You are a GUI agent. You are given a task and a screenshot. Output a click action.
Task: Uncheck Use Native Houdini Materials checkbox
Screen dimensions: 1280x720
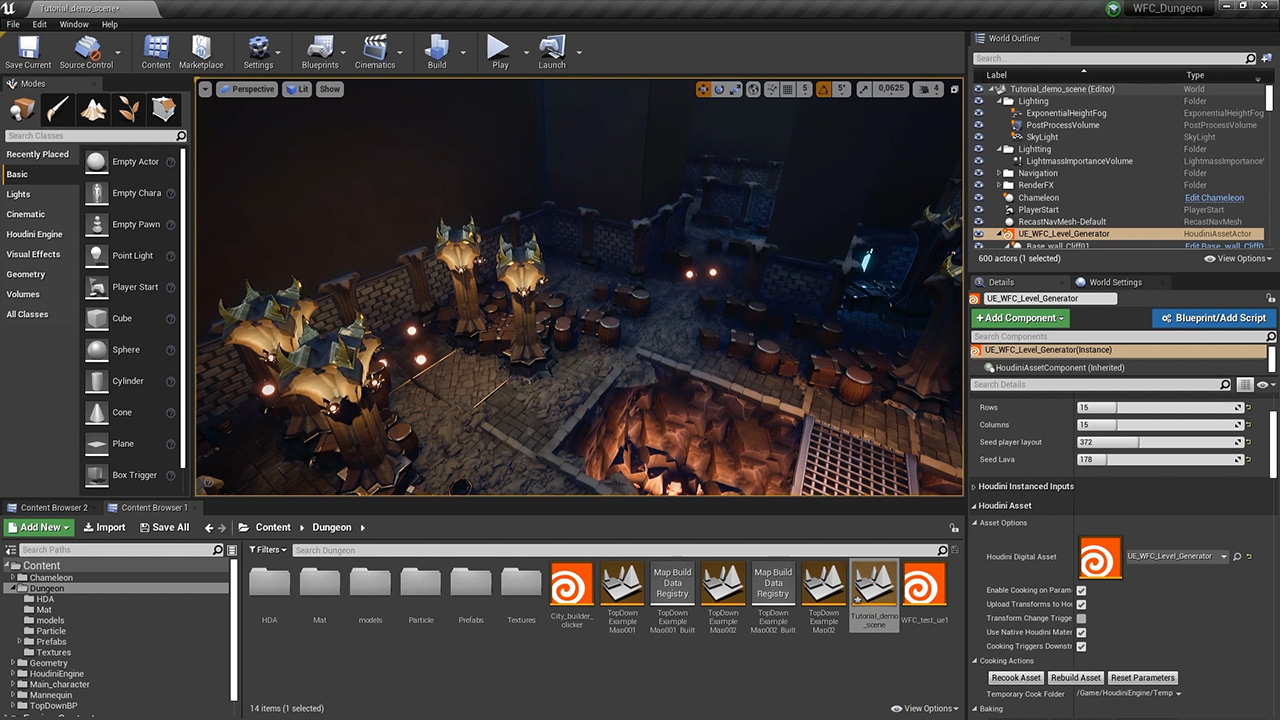point(1081,632)
